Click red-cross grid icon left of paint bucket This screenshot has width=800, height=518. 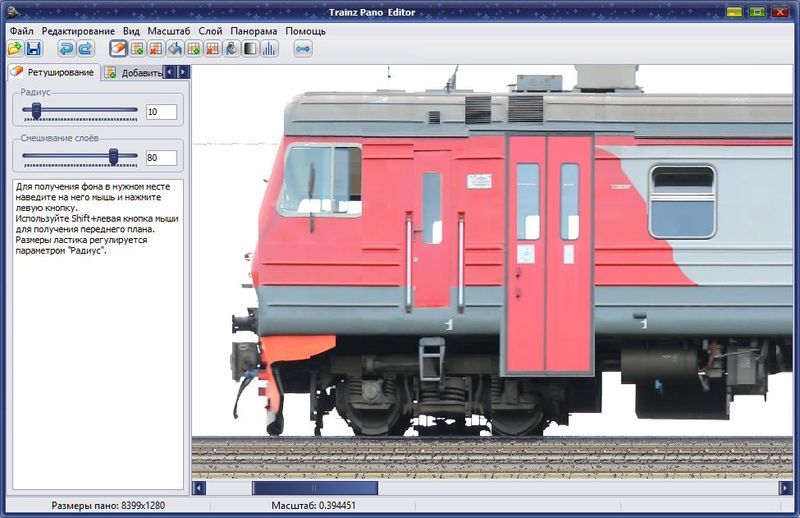(x=156, y=48)
